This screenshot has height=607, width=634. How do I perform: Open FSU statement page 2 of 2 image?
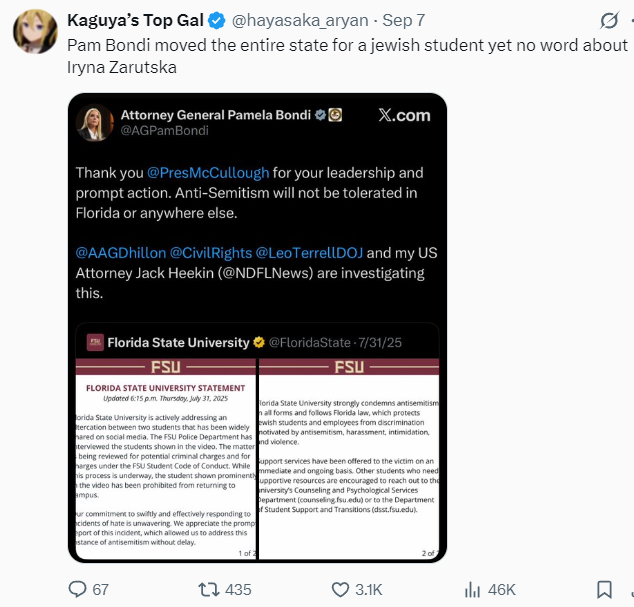click(349, 459)
